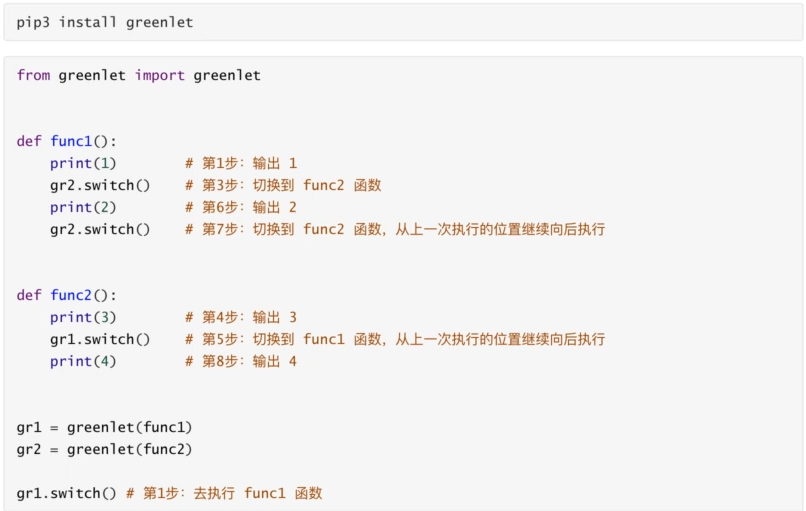Click the def func2 definition line
This screenshot has height=511, width=806.
(x=67, y=295)
